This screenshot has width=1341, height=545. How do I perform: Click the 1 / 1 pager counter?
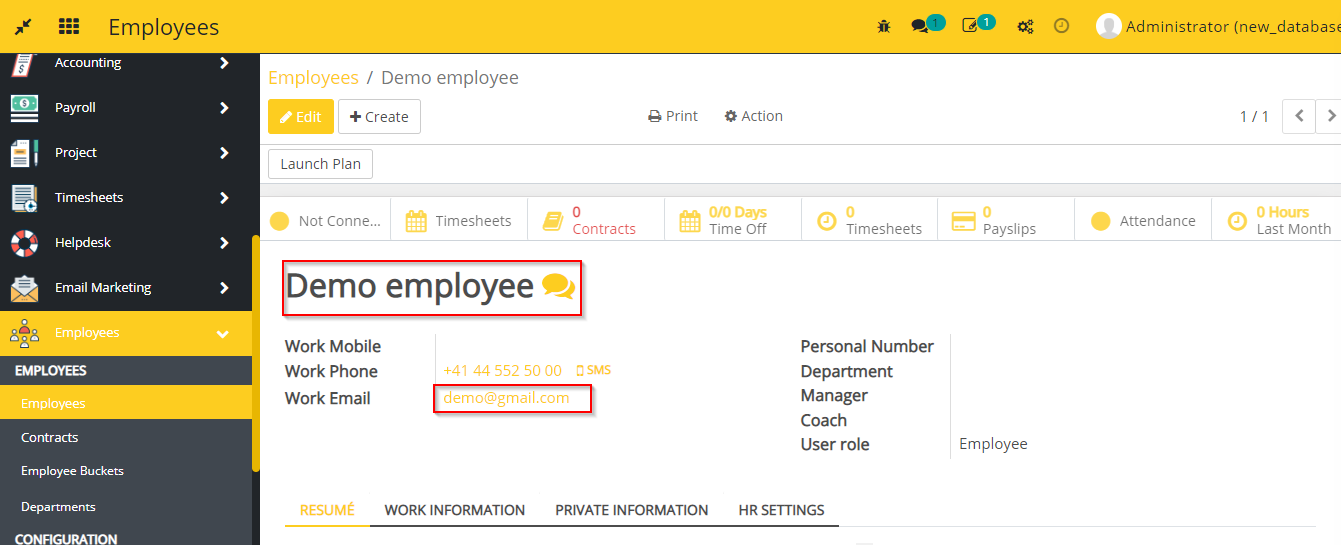(1254, 116)
